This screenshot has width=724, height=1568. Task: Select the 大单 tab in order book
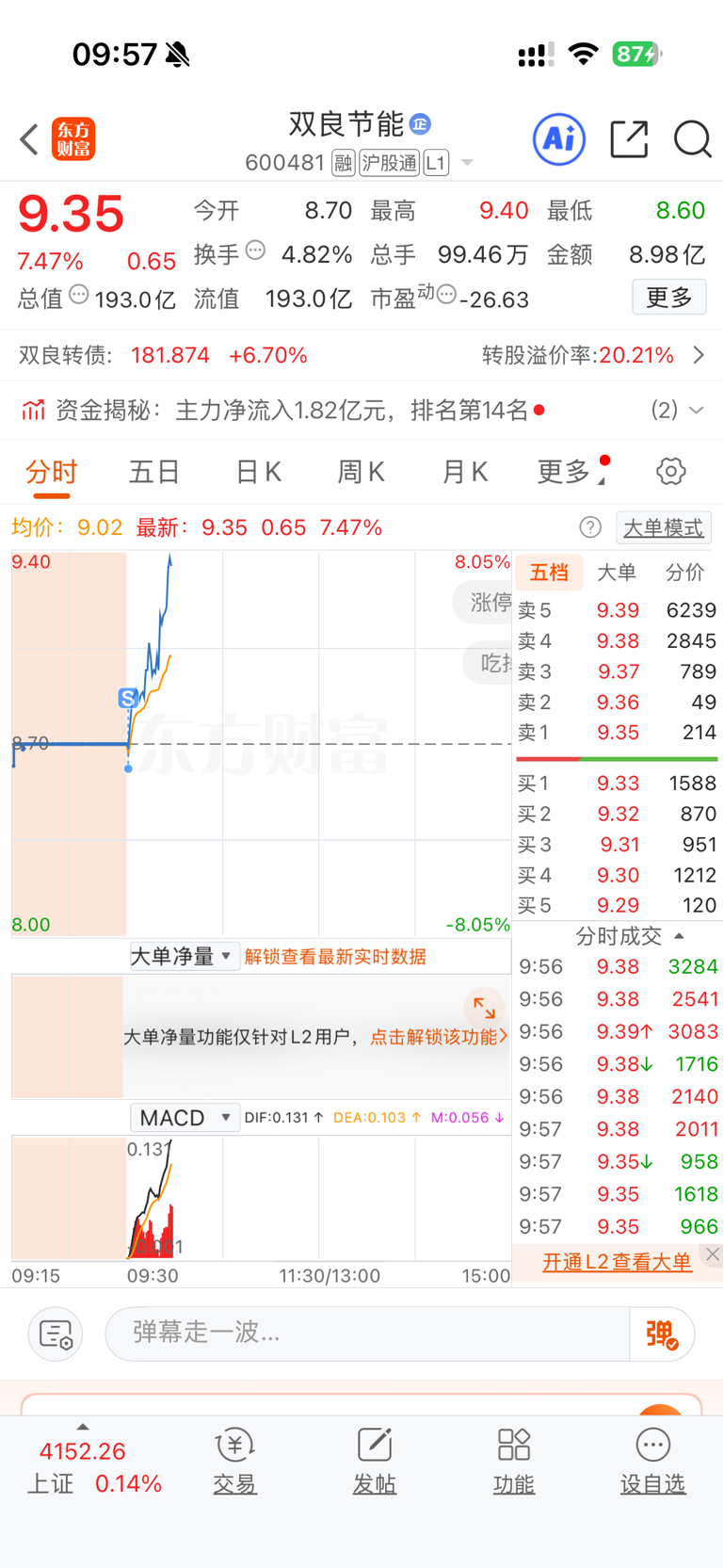pos(617,573)
